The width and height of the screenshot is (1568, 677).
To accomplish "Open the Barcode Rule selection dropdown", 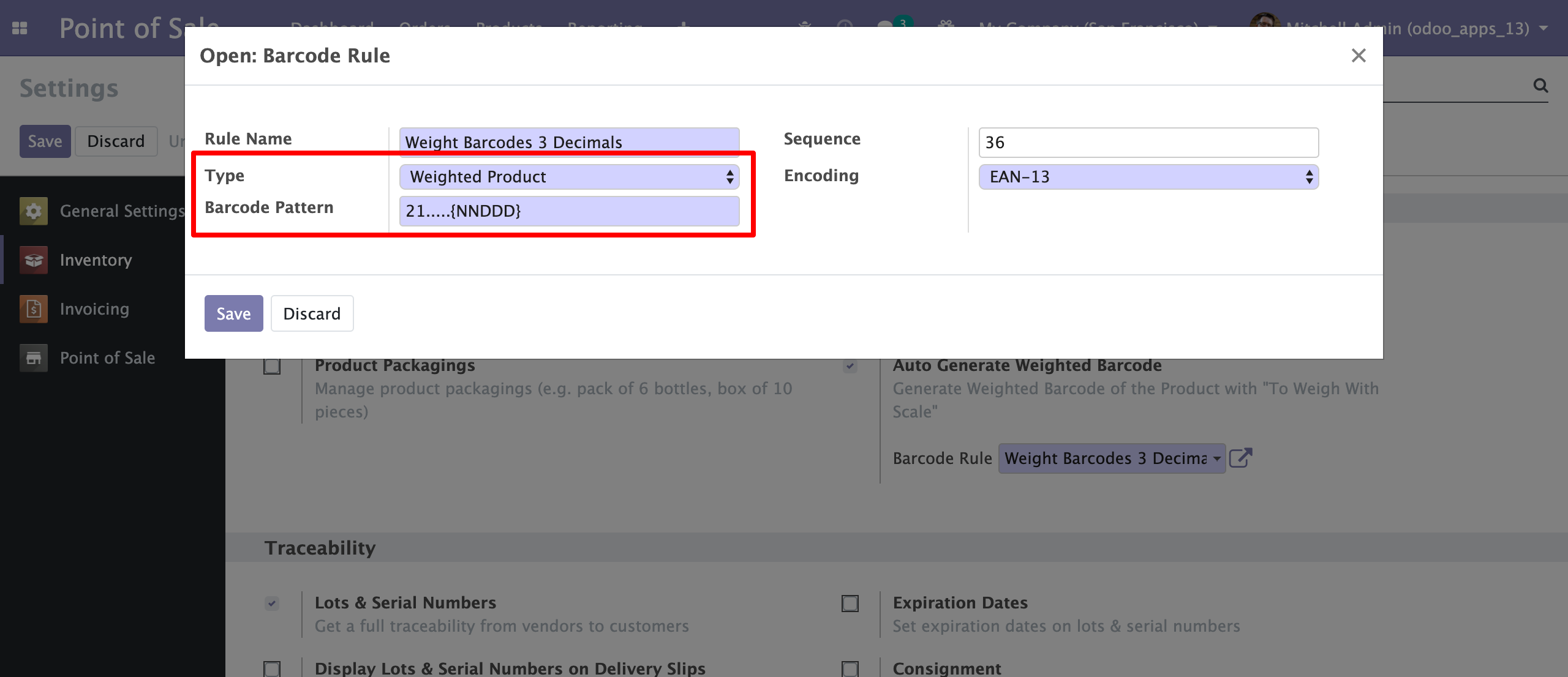I will pyautogui.click(x=1112, y=458).
